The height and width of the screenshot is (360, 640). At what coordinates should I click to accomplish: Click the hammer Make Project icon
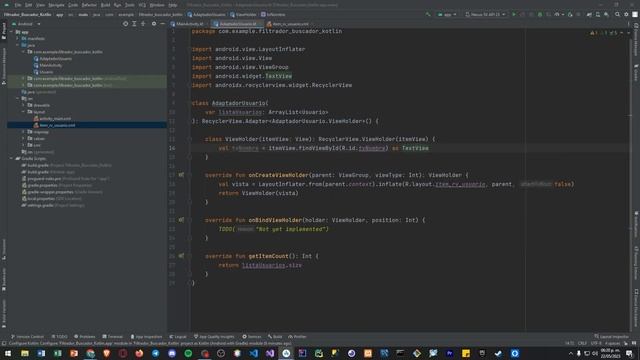click(428, 14)
